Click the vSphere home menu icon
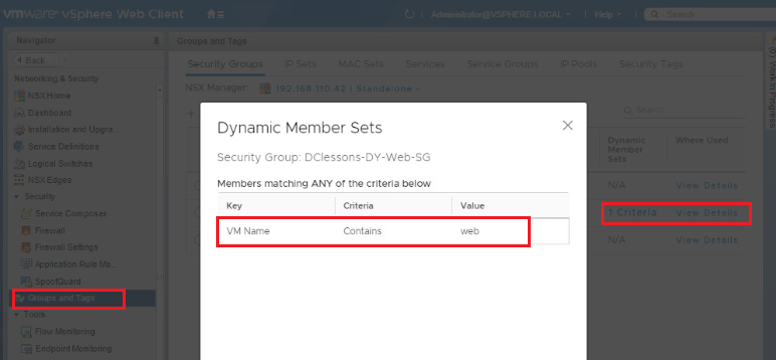The height and width of the screenshot is (360, 776). (215, 14)
